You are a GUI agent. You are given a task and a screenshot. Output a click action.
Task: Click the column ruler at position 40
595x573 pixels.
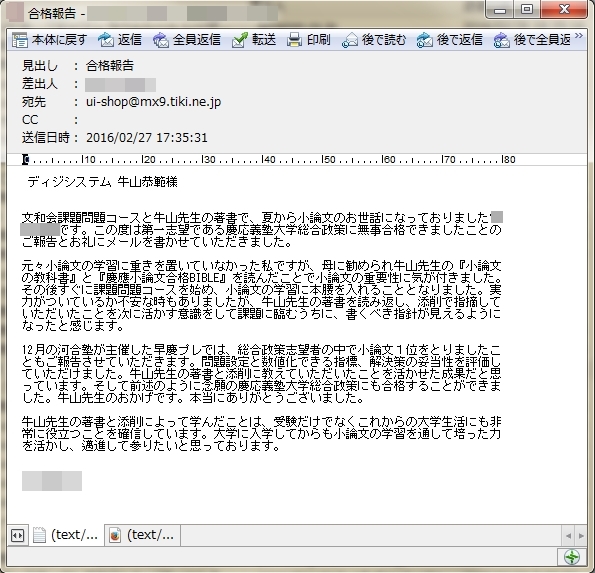269,159
